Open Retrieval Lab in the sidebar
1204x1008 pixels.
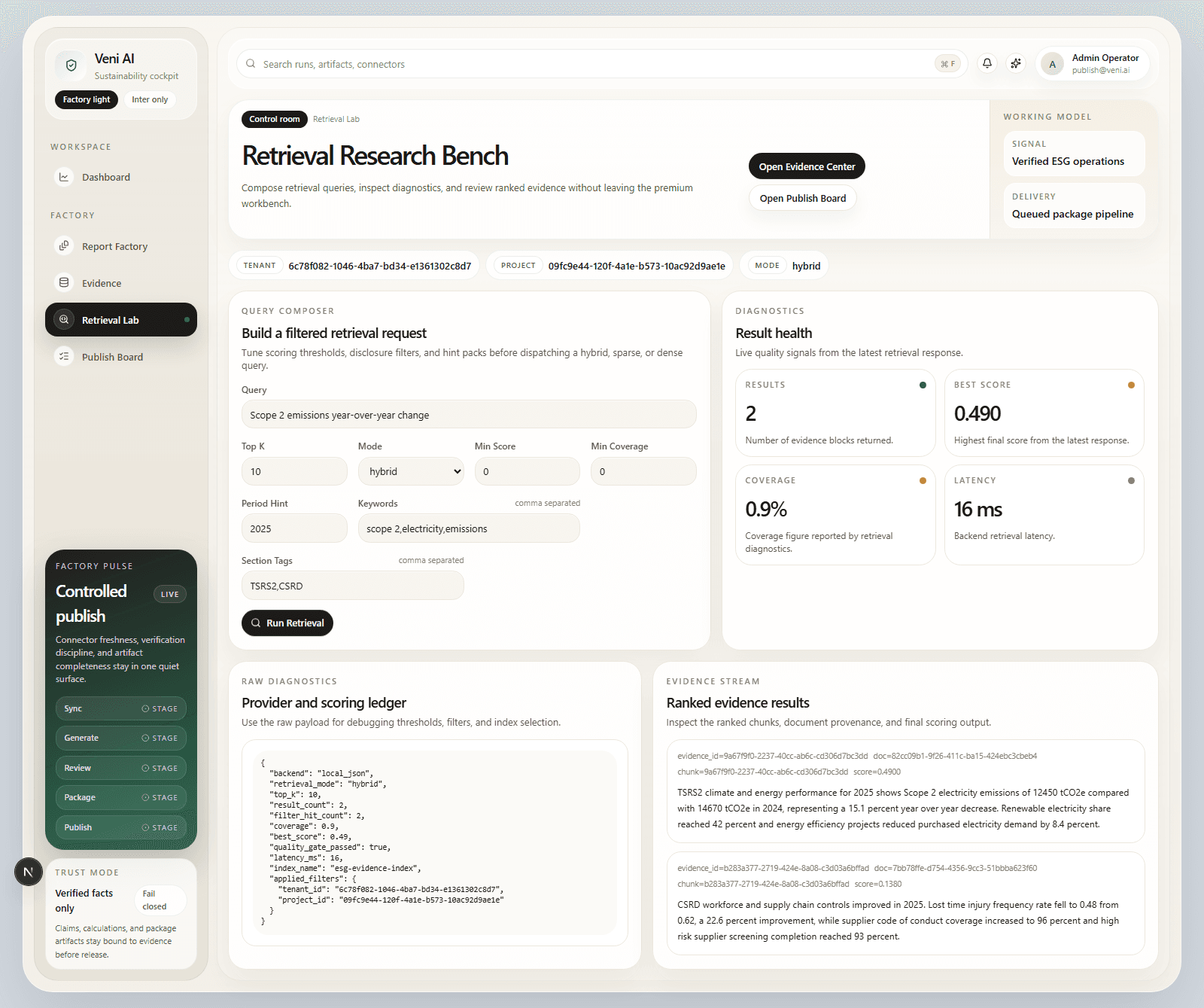[x=120, y=320]
